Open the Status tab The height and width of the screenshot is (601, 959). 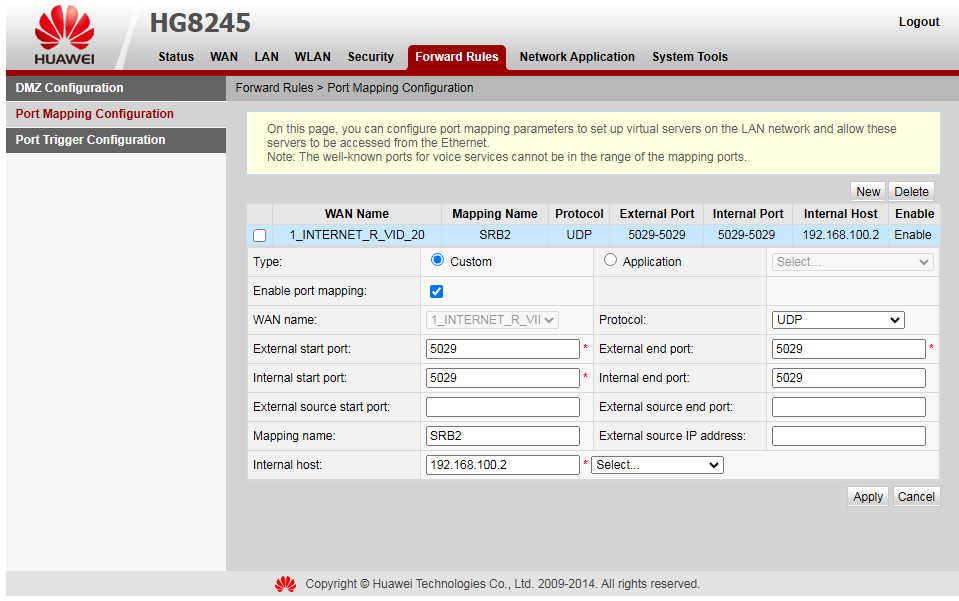point(176,57)
